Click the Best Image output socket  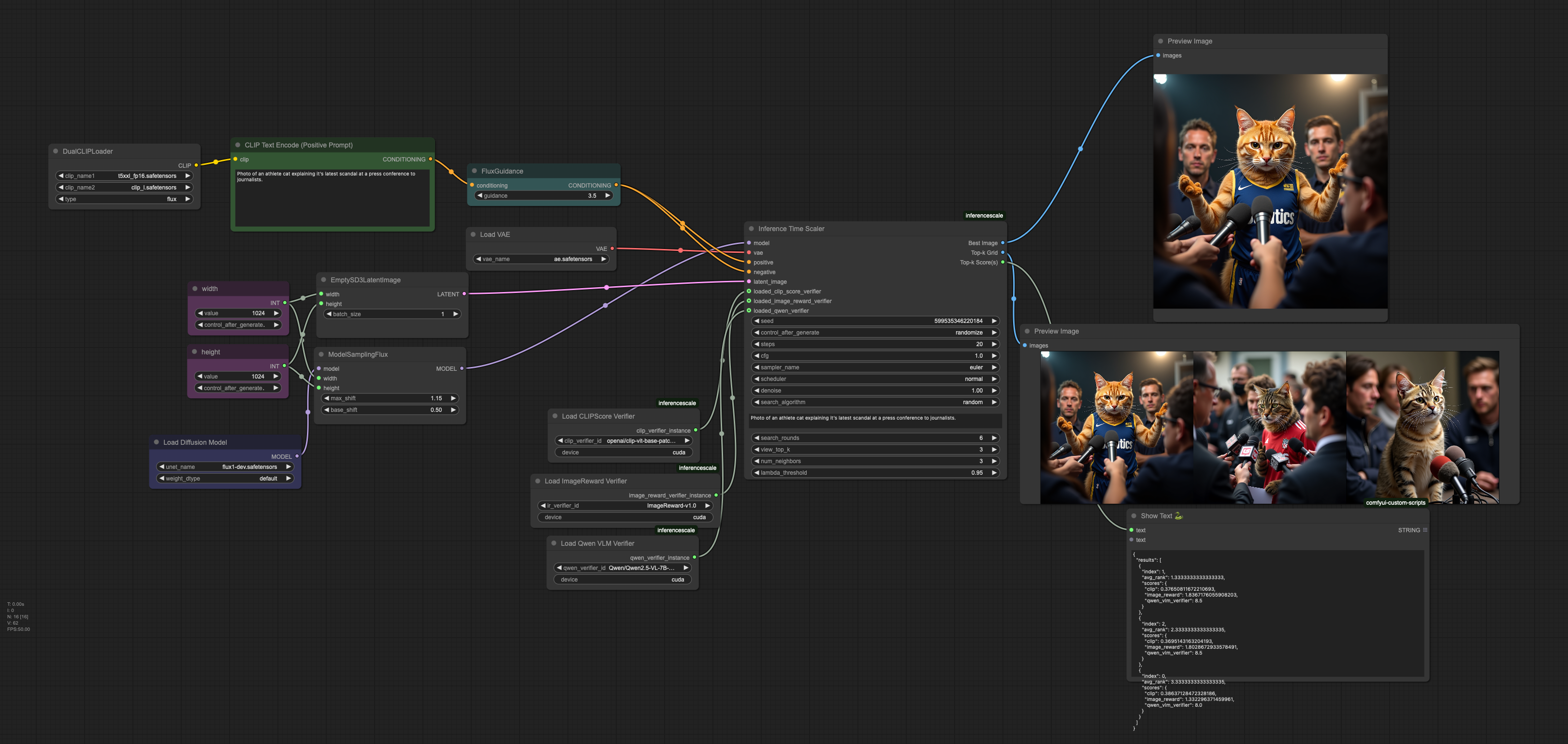(x=1002, y=243)
